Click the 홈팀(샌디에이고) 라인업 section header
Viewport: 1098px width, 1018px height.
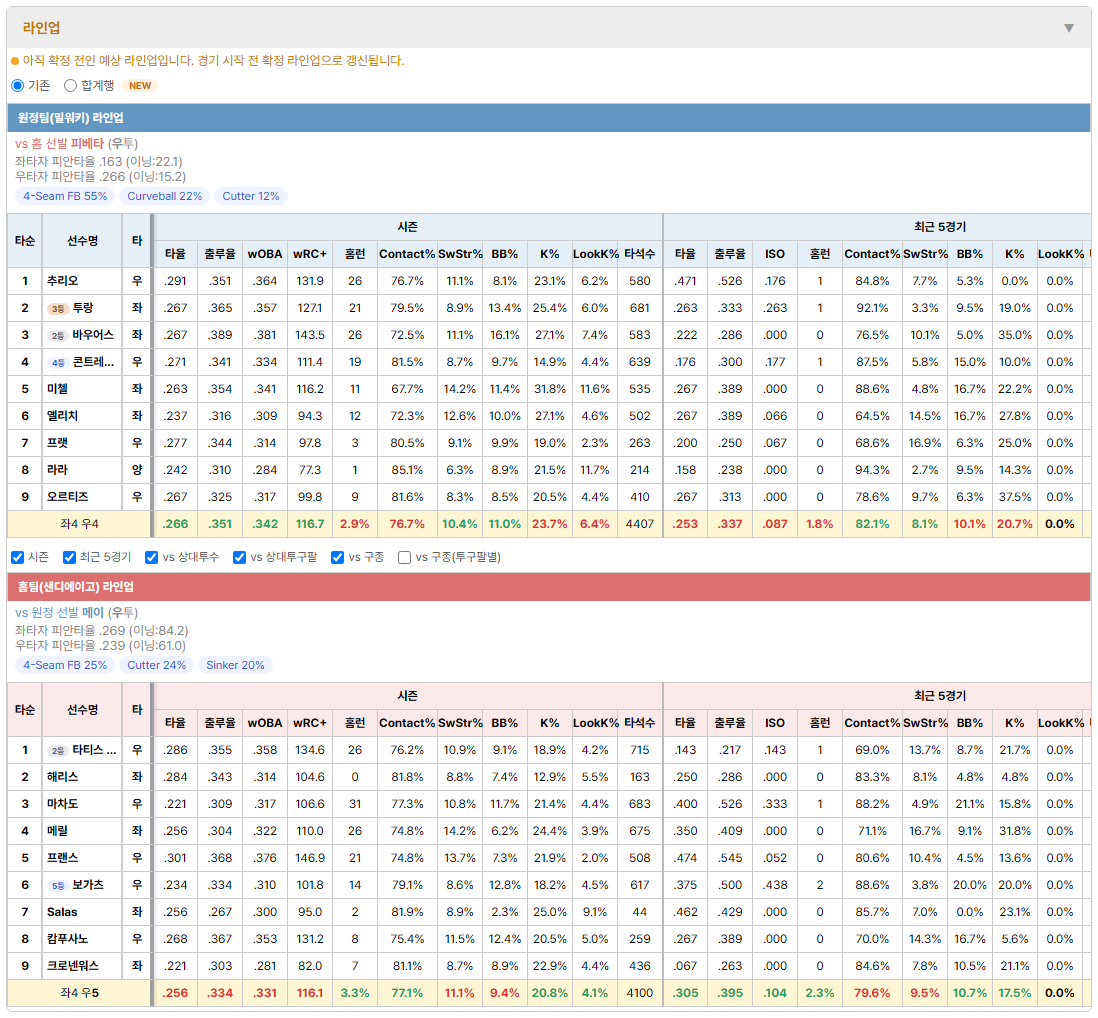click(549, 587)
